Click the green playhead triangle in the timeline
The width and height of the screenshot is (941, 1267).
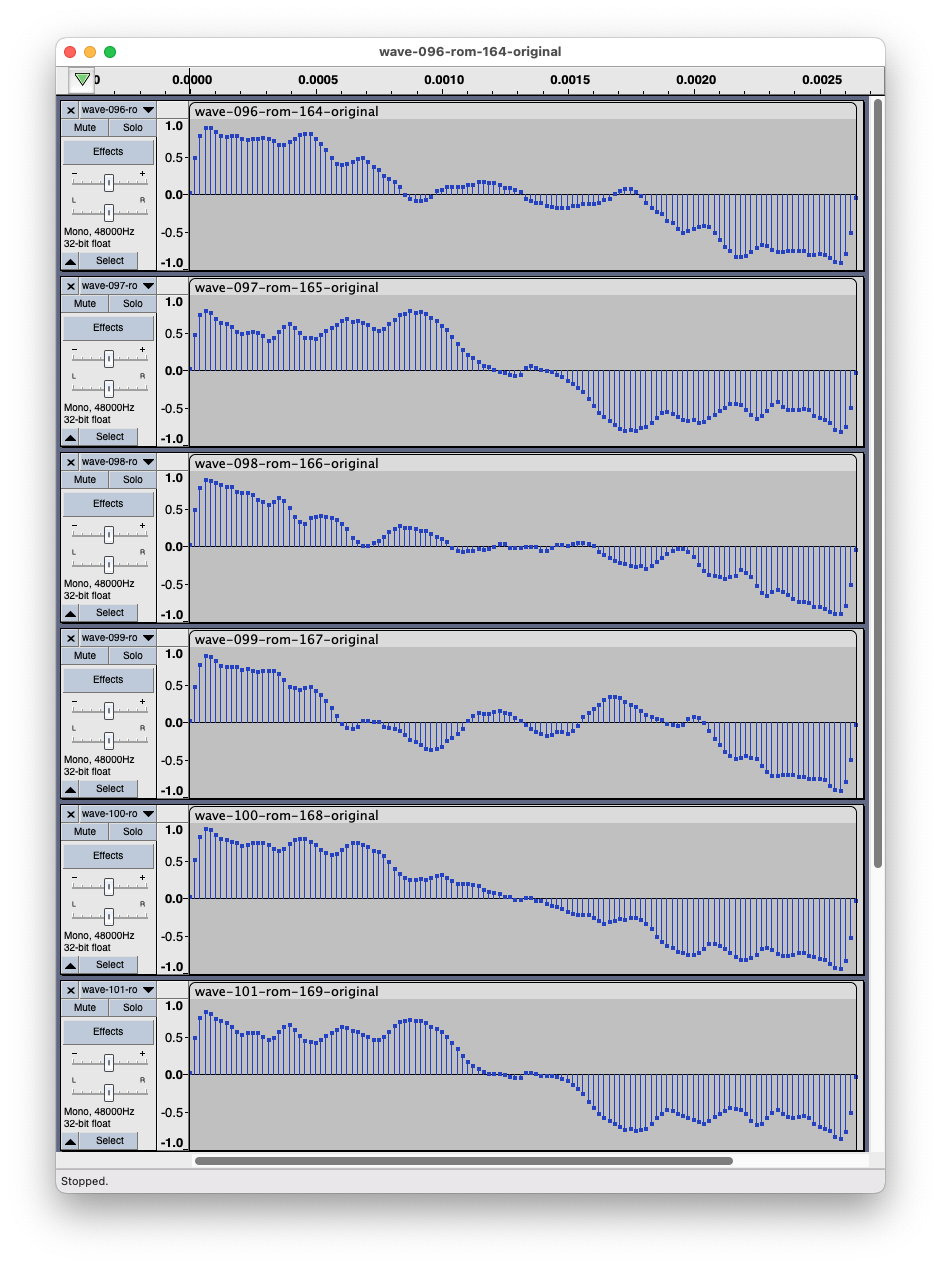tap(82, 79)
